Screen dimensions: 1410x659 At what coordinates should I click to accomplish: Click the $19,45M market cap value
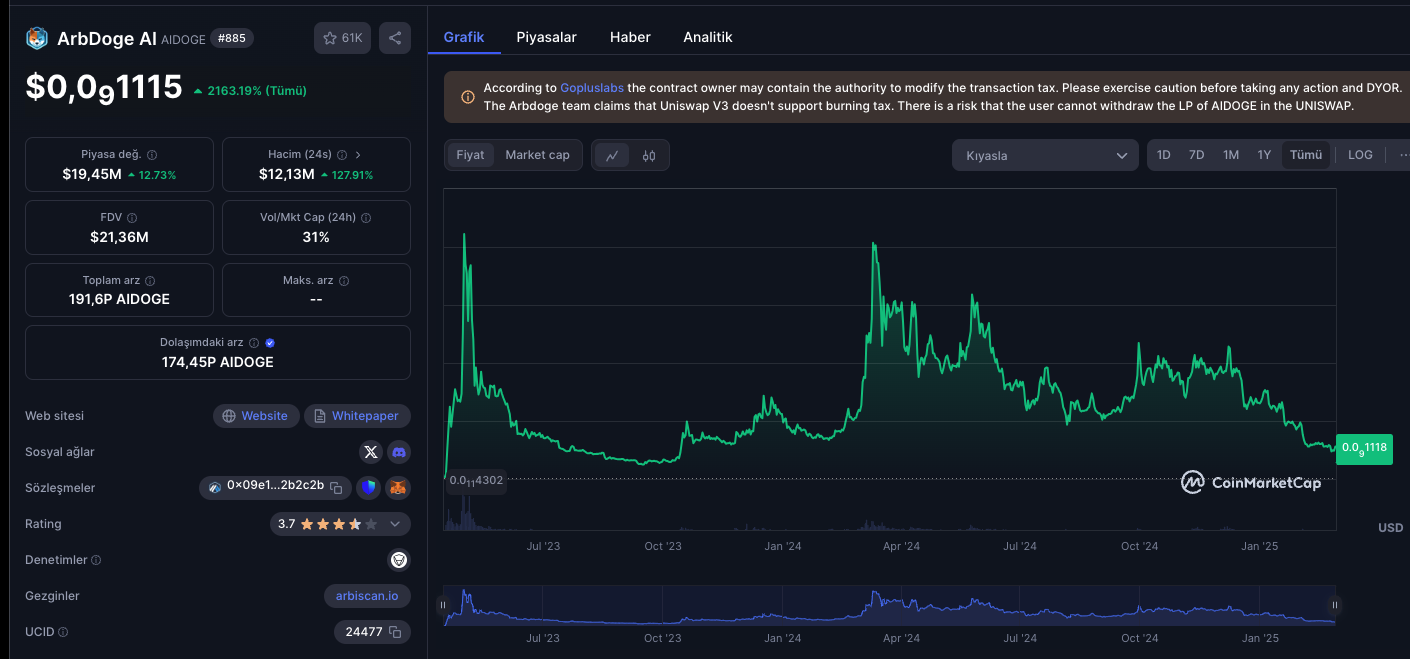click(92, 175)
